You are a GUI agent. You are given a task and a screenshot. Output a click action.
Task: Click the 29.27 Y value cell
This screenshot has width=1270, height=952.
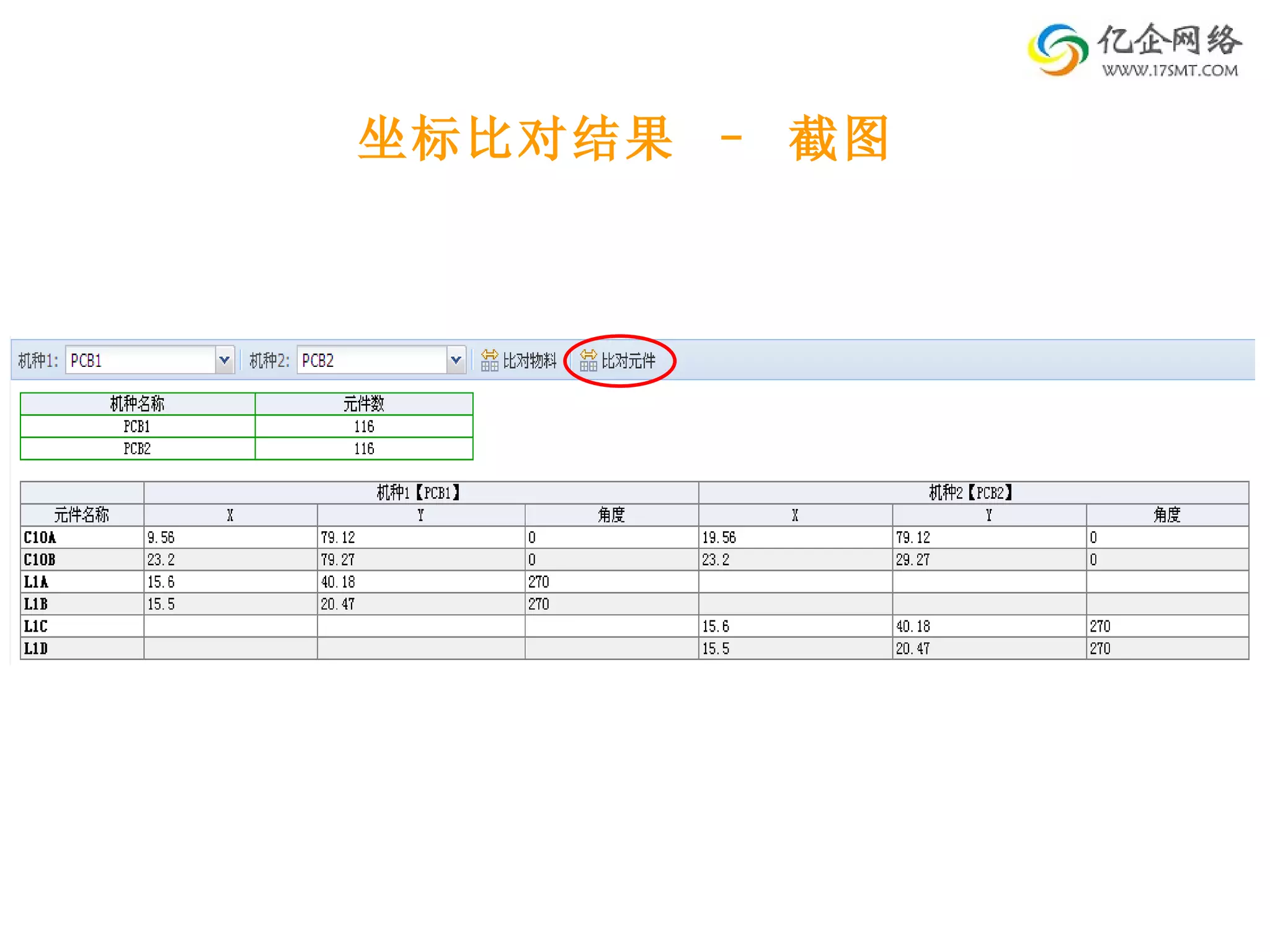990,560
